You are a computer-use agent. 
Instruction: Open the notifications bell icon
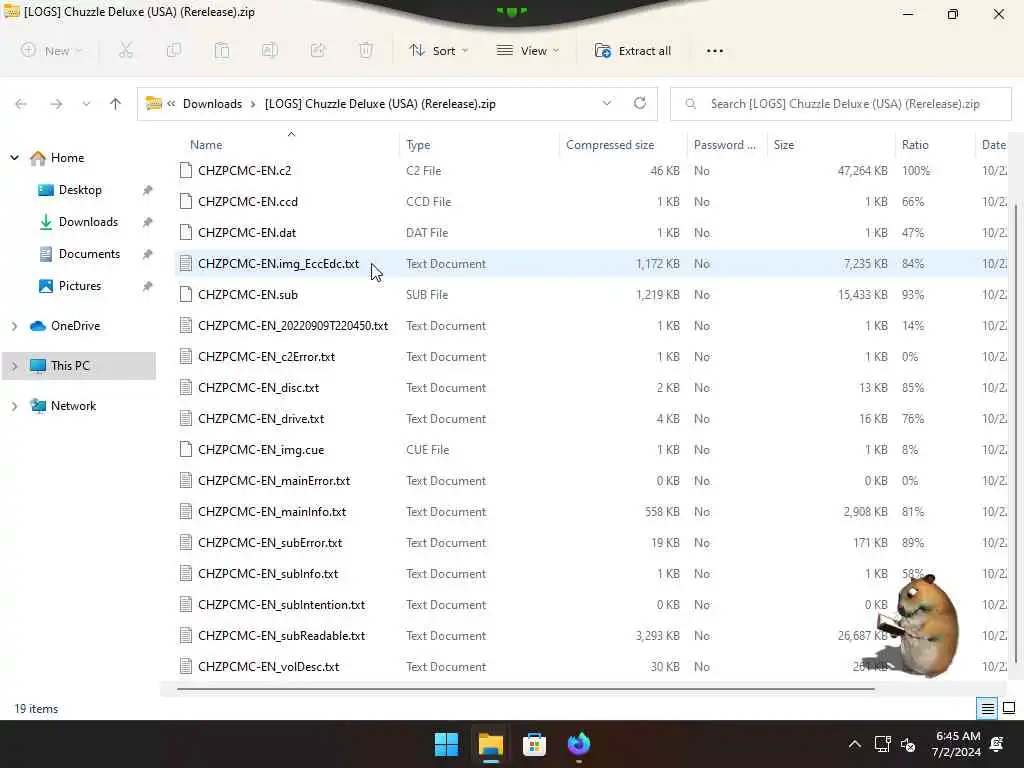tap(997, 744)
